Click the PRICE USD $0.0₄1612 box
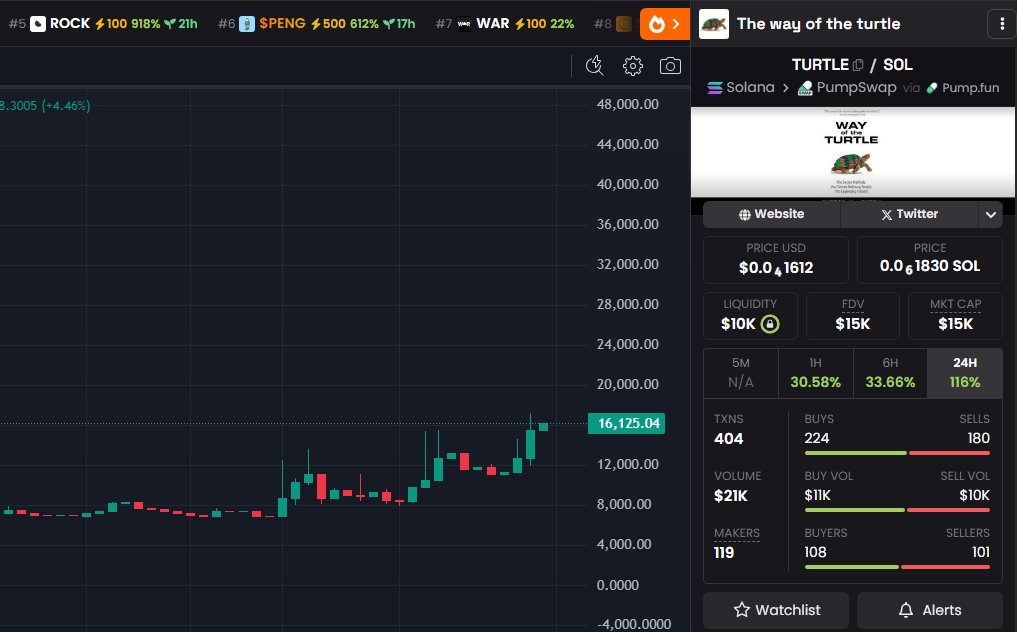 pos(776,260)
